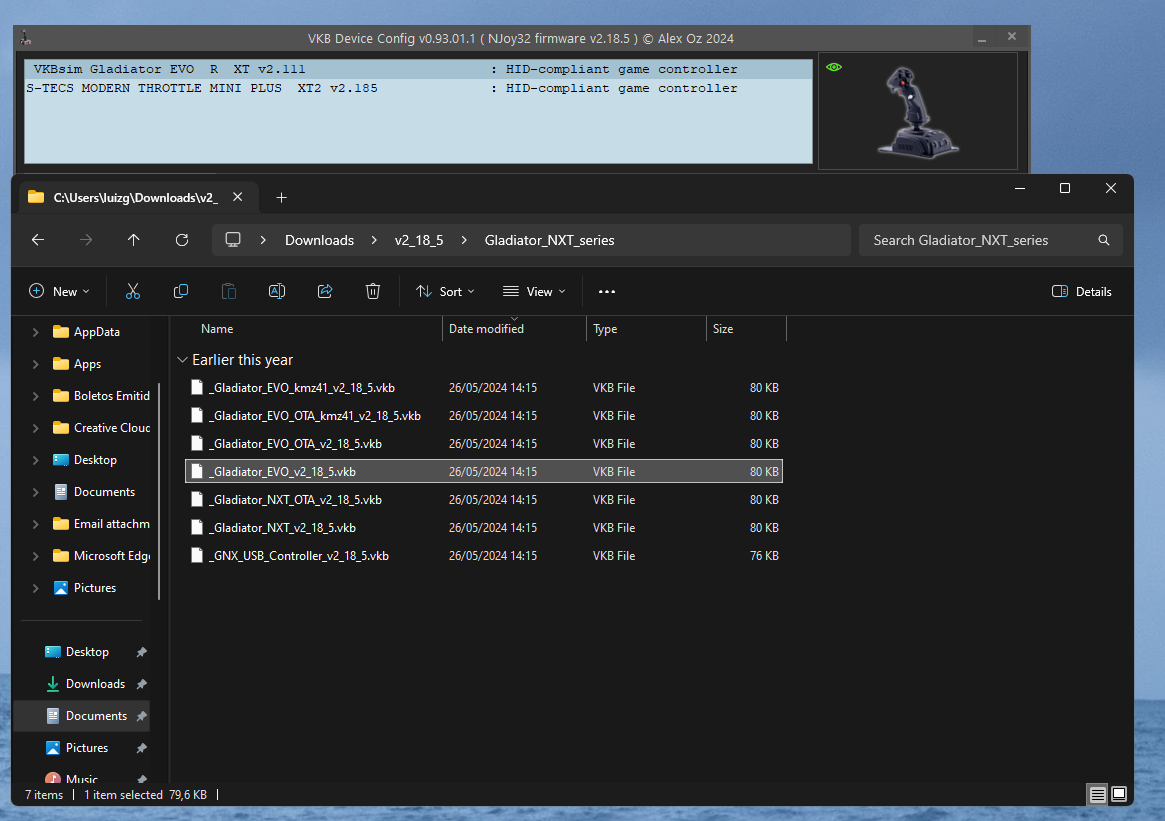Toggle the green eye icon in VKB
This screenshot has height=821, width=1165.
[834, 67]
